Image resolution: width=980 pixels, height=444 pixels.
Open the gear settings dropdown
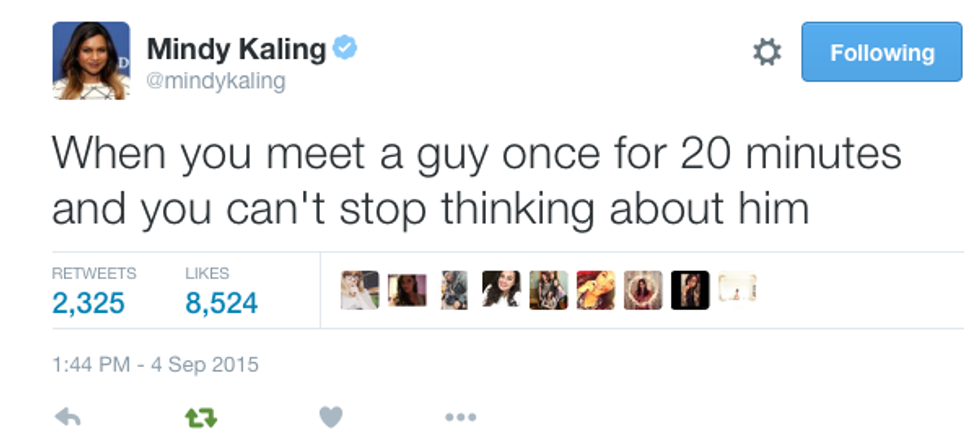(766, 53)
